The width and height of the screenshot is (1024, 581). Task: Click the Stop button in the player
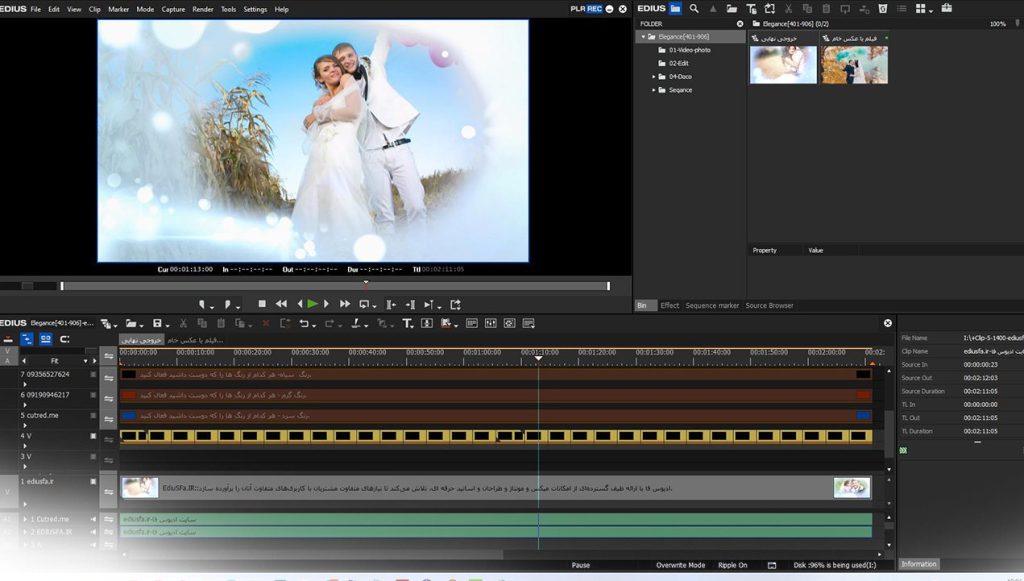coord(262,304)
